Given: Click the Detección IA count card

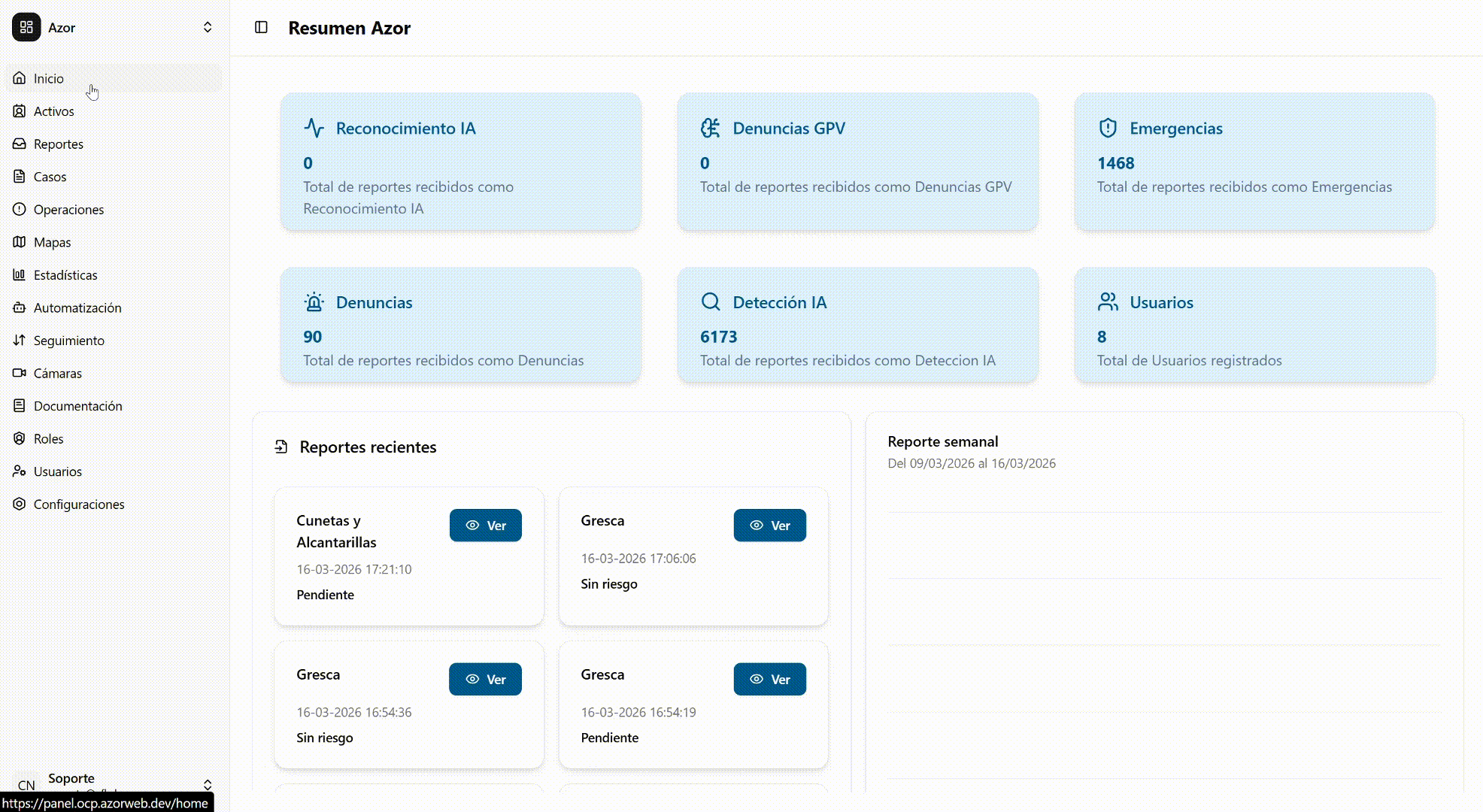Looking at the screenshot, I should coord(857,325).
